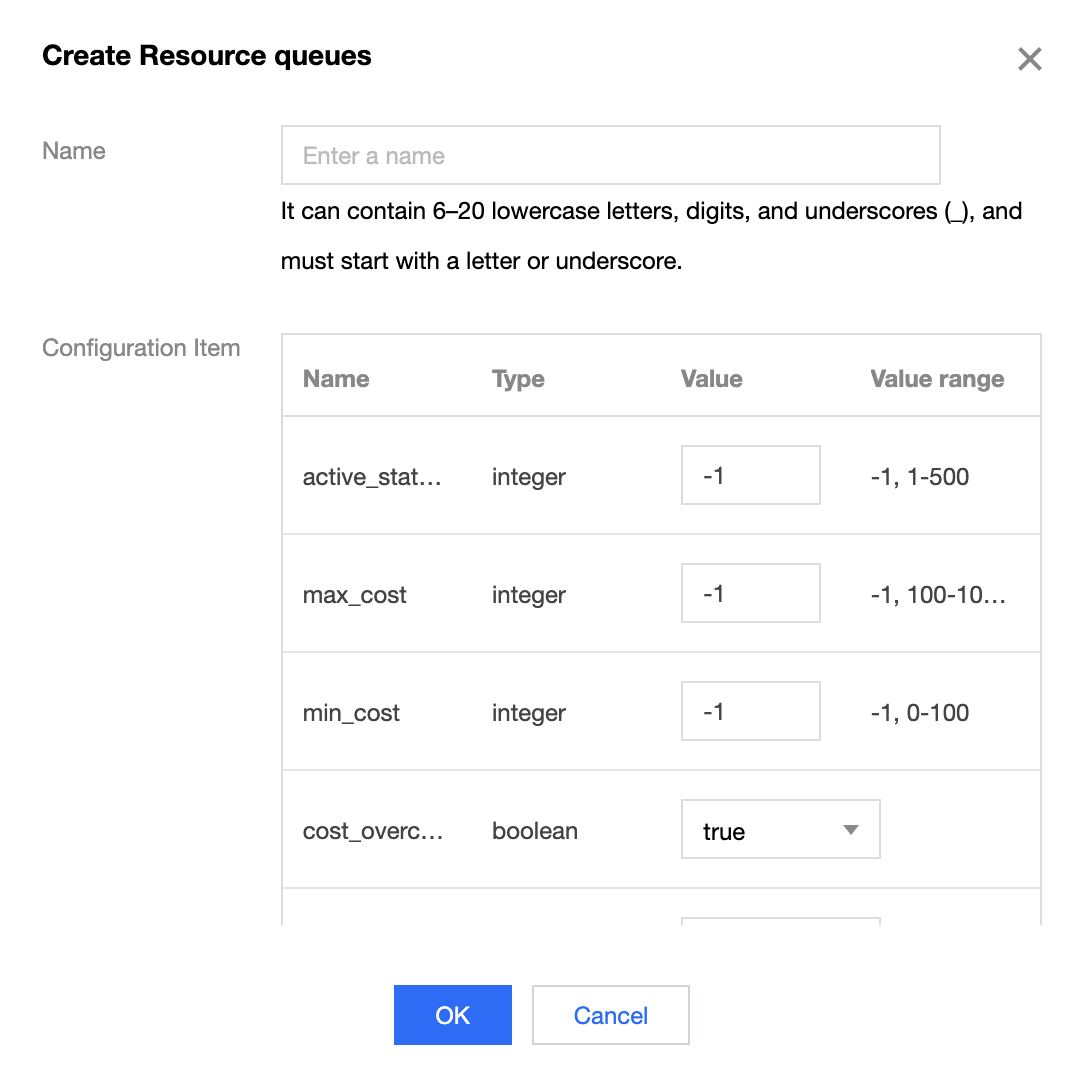Click the max_cost value input field
This screenshot has height=1072, width=1070.
point(750,592)
